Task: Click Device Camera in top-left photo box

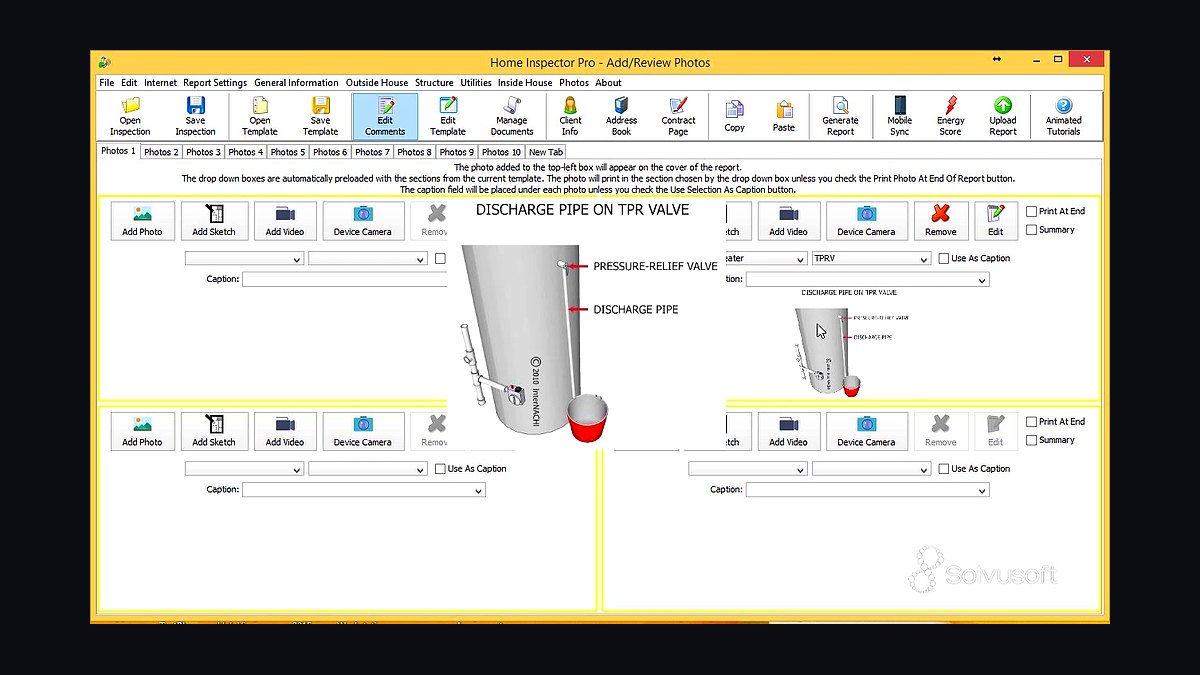Action: point(363,220)
